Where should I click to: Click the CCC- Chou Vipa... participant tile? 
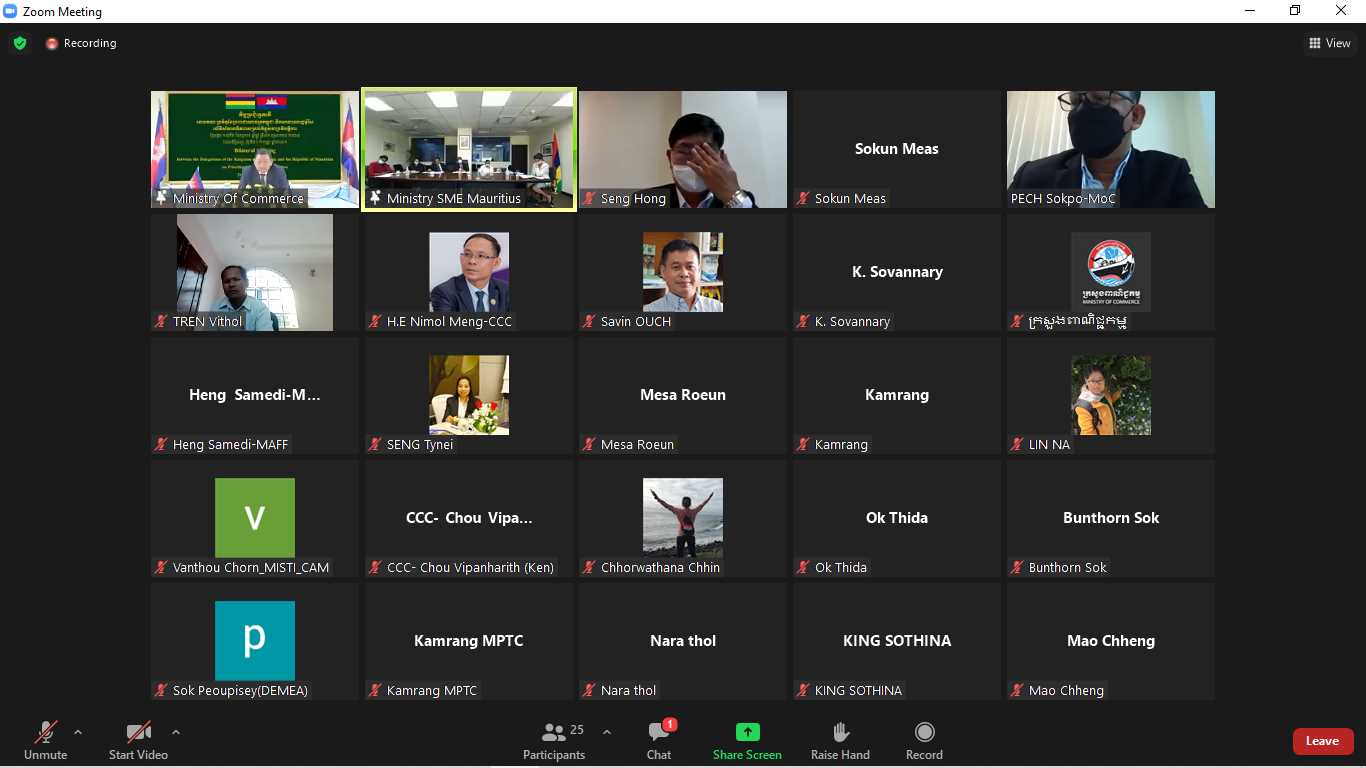469,518
